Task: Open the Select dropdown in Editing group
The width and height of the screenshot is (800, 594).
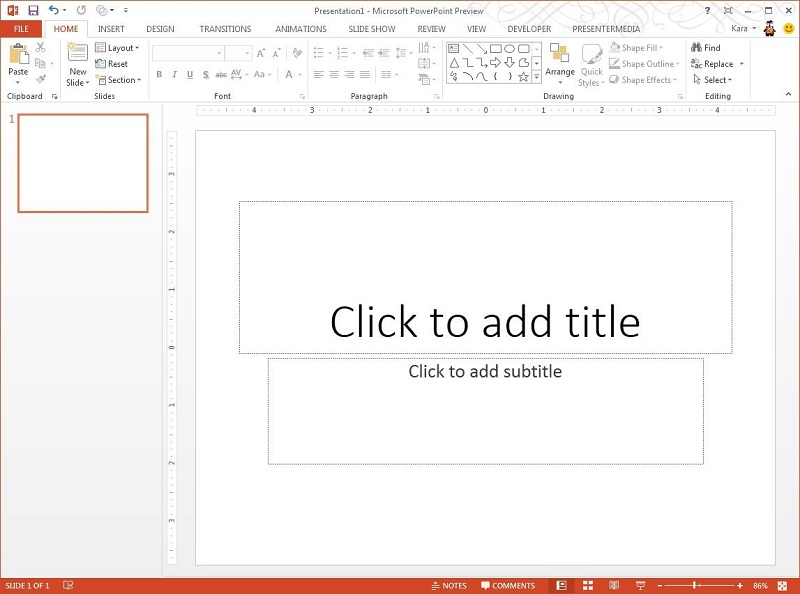Action: pyautogui.click(x=712, y=80)
